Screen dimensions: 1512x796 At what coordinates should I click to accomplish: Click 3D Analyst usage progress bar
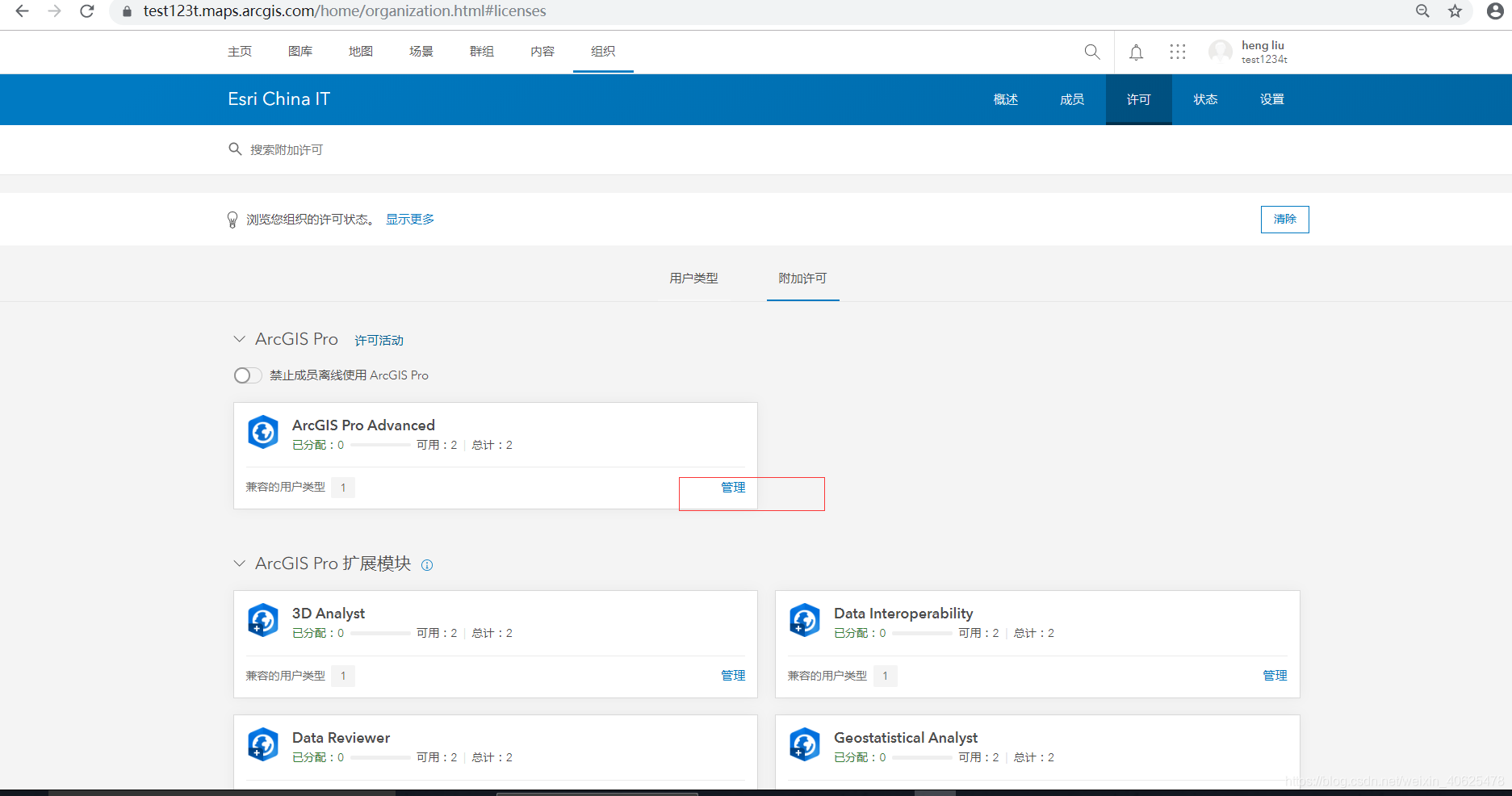380,633
